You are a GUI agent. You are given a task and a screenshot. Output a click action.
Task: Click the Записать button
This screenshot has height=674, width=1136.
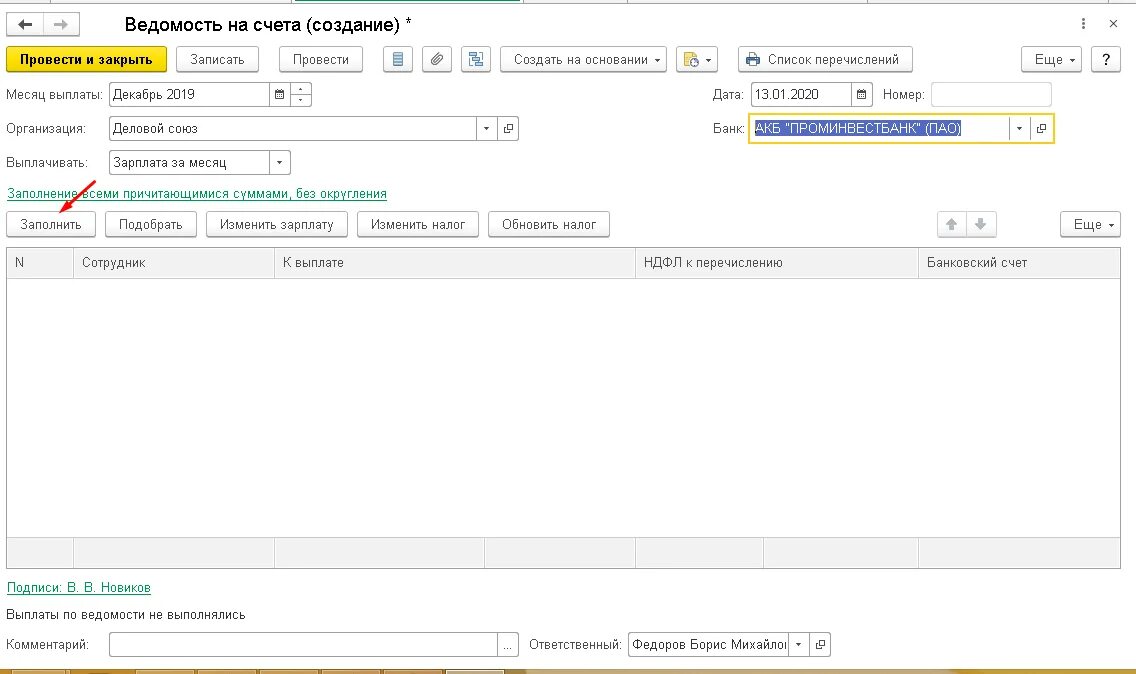tap(217, 59)
